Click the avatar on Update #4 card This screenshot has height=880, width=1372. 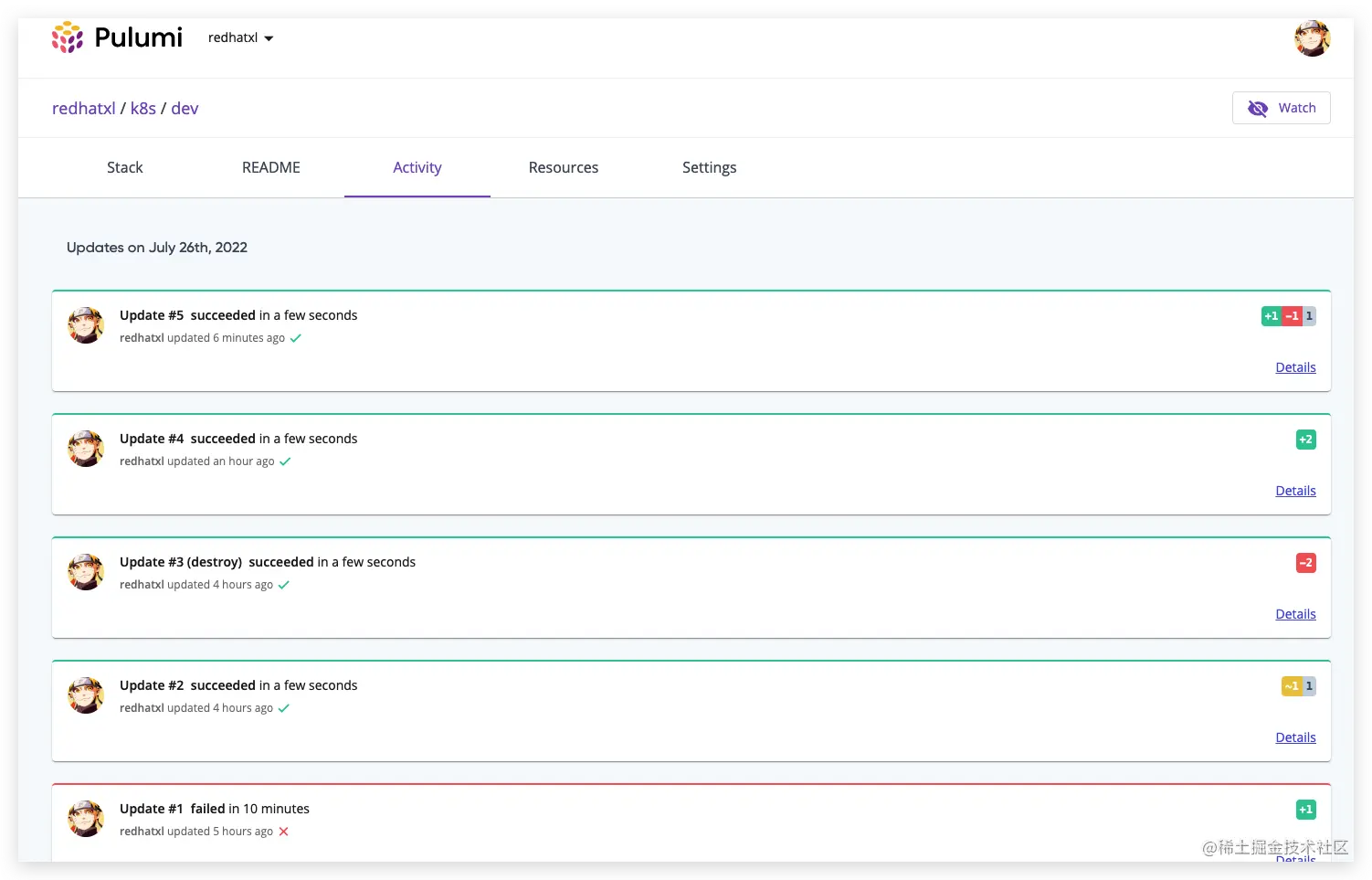pos(86,449)
